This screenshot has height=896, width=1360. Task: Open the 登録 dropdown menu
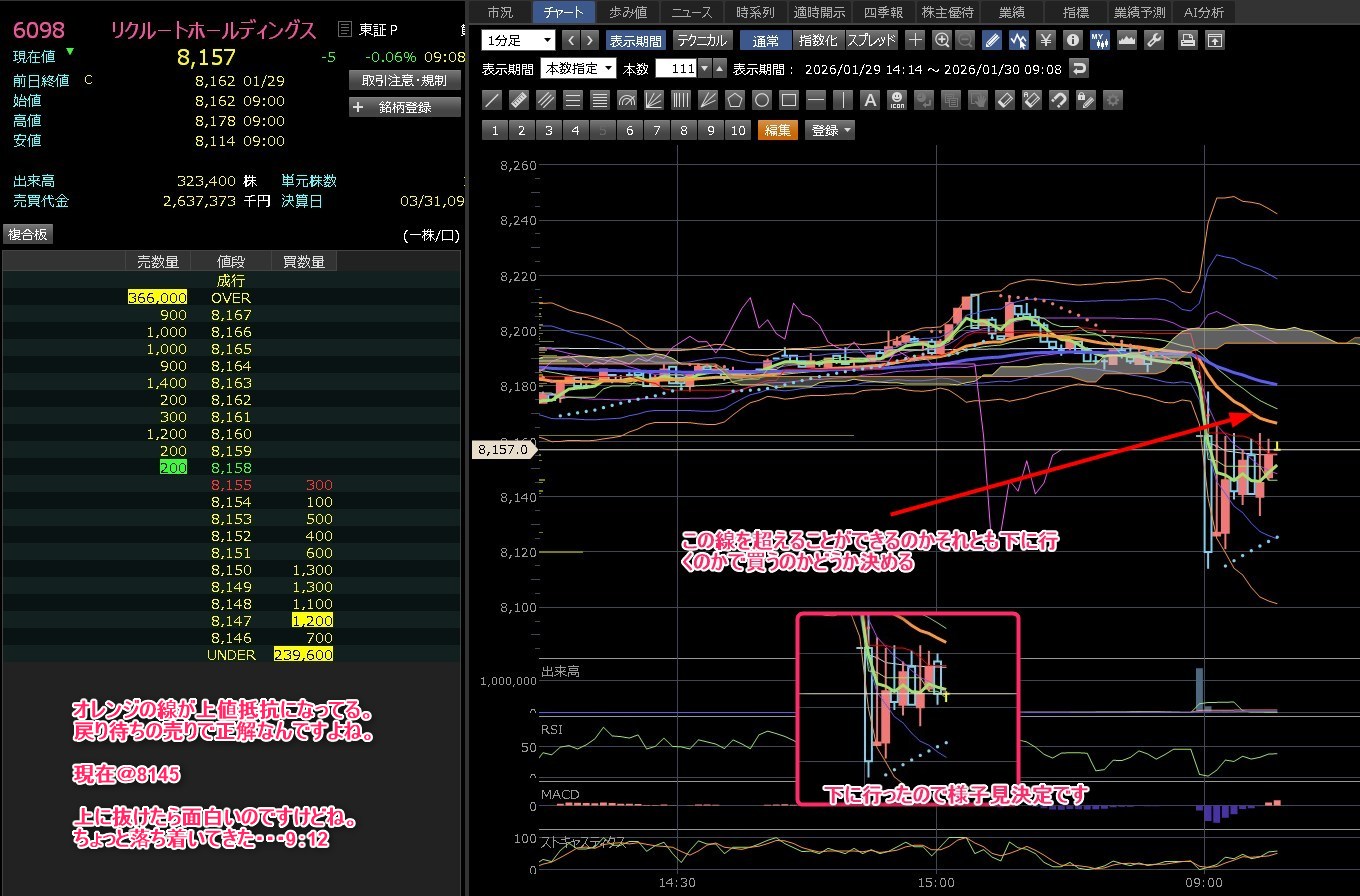(x=831, y=130)
